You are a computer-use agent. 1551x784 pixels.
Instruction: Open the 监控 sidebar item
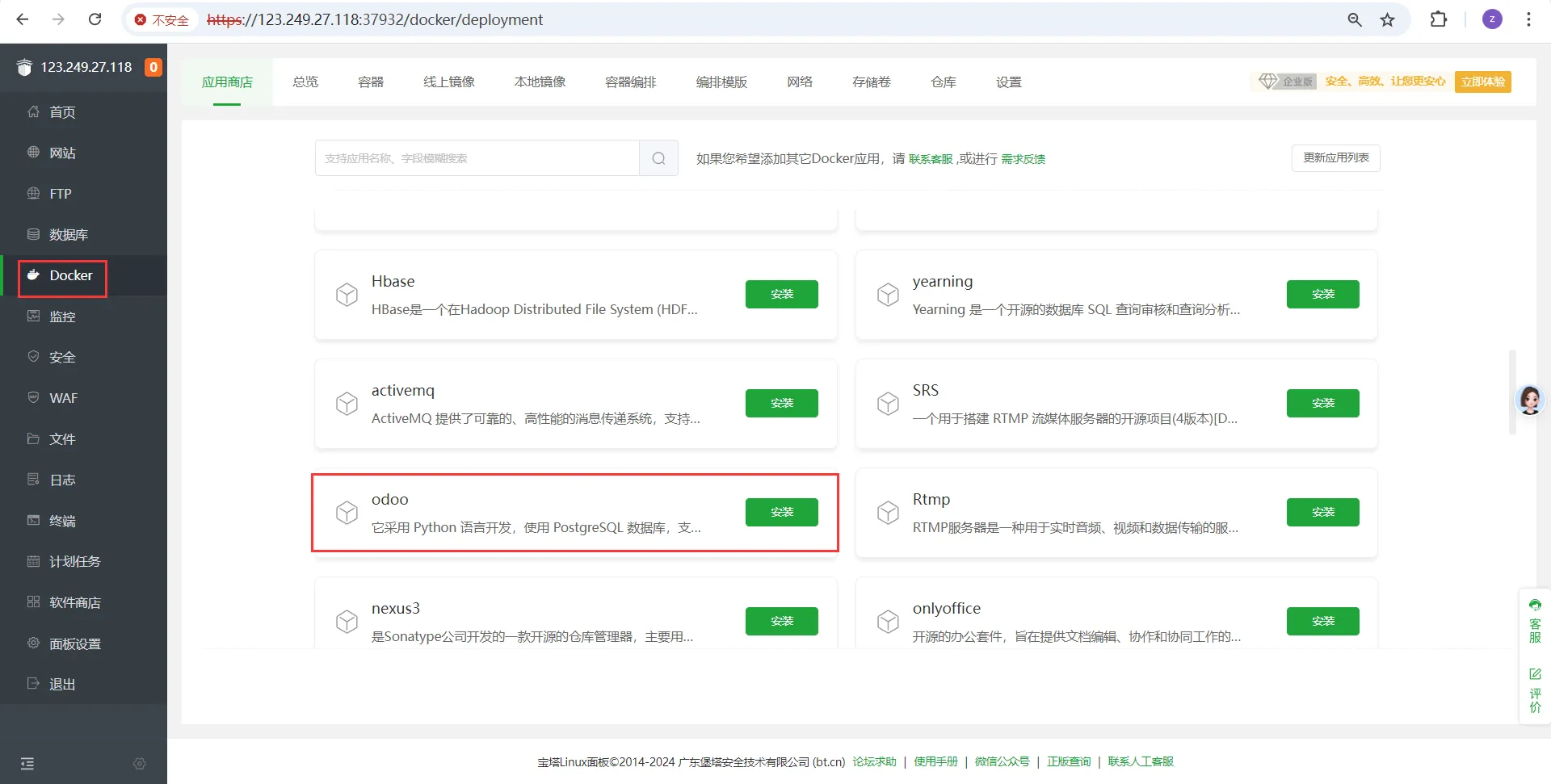(84, 317)
